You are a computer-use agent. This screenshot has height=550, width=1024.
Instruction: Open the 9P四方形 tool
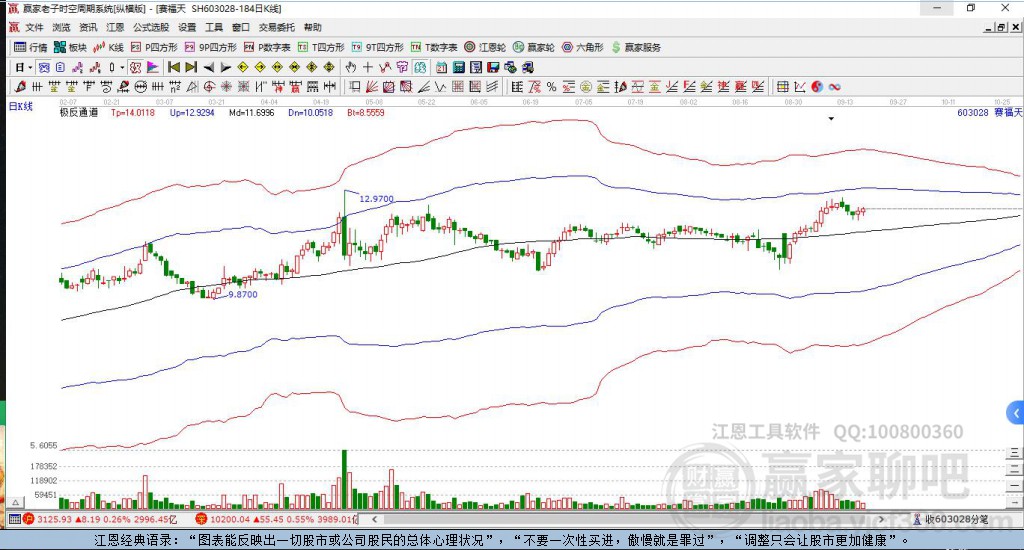point(210,47)
